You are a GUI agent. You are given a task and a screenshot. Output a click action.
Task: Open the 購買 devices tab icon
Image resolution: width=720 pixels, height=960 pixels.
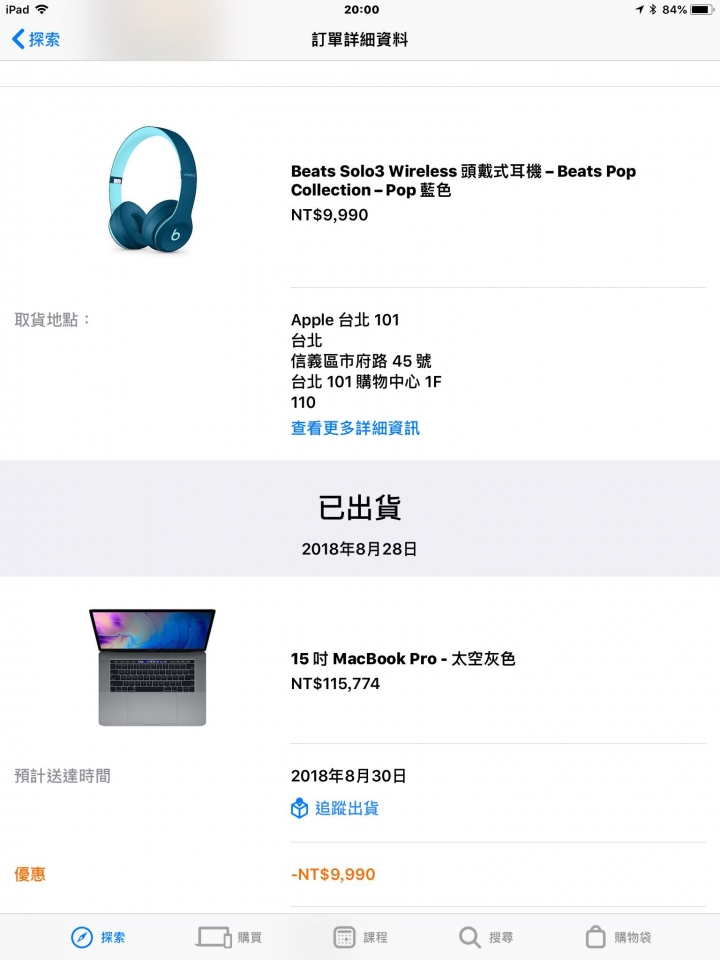click(214, 937)
